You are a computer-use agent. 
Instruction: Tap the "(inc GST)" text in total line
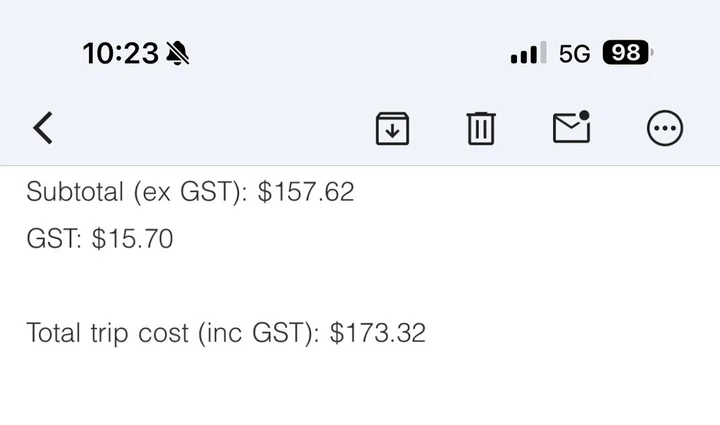coord(255,333)
